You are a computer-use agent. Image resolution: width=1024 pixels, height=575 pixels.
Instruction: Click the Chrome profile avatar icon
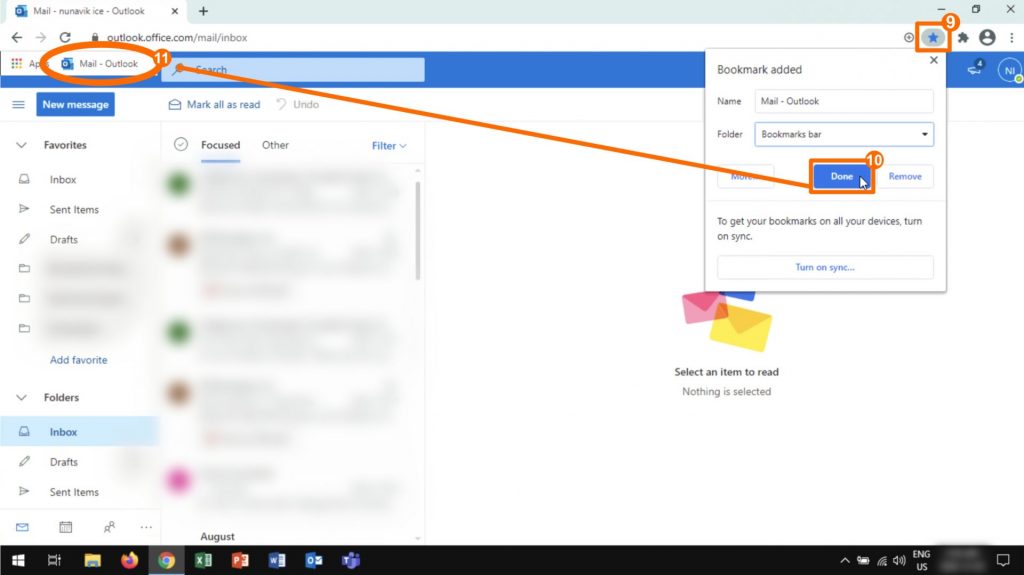pos(987,38)
